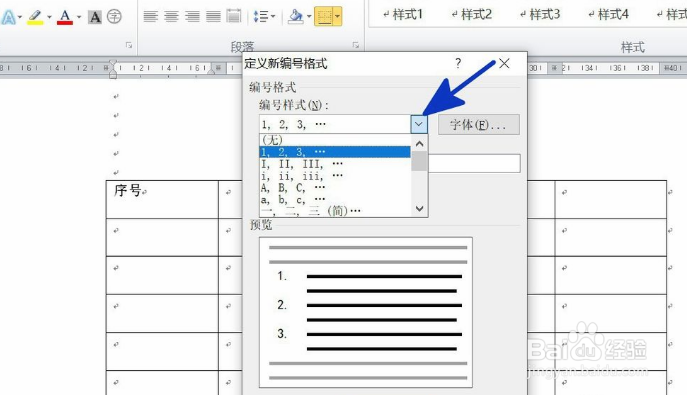The width and height of the screenshot is (687, 395).
Task: Open the highlight color dropdown arrow
Action: coord(49,18)
